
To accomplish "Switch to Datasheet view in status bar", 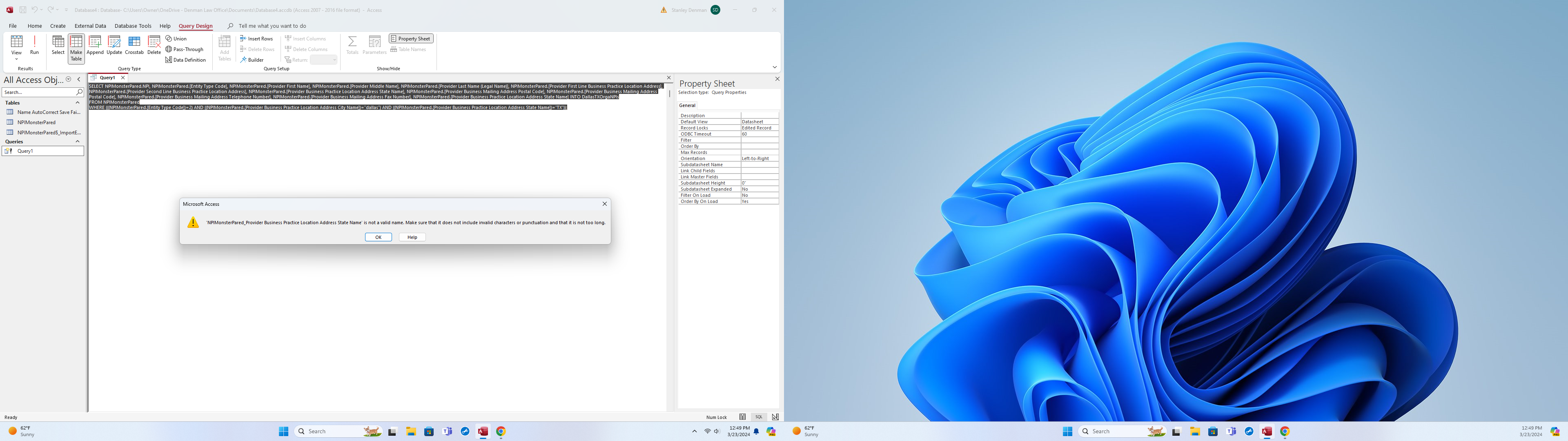I will tap(743, 417).
